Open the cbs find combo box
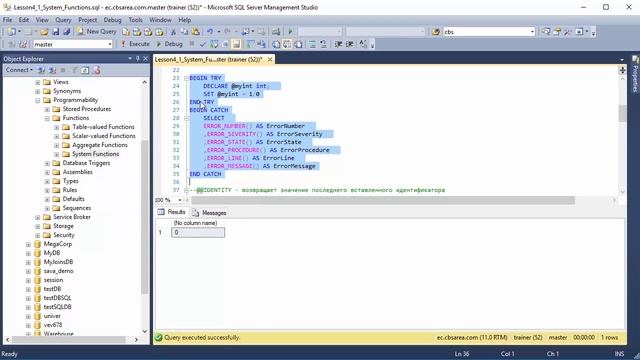Image resolution: width=640 pixels, height=360 pixels. pos(532,32)
